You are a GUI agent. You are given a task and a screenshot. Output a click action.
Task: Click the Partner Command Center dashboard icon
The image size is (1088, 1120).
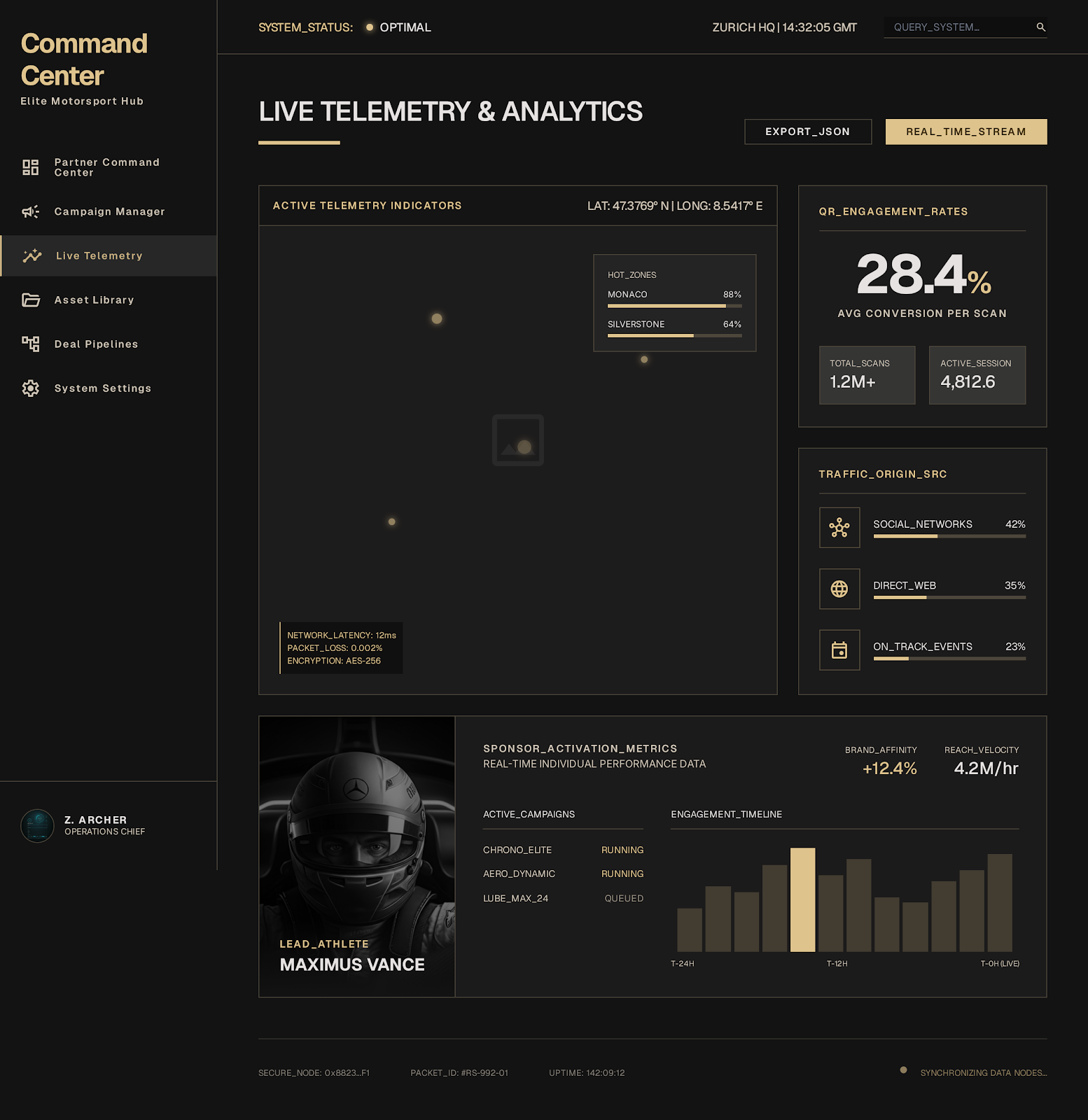point(30,167)
